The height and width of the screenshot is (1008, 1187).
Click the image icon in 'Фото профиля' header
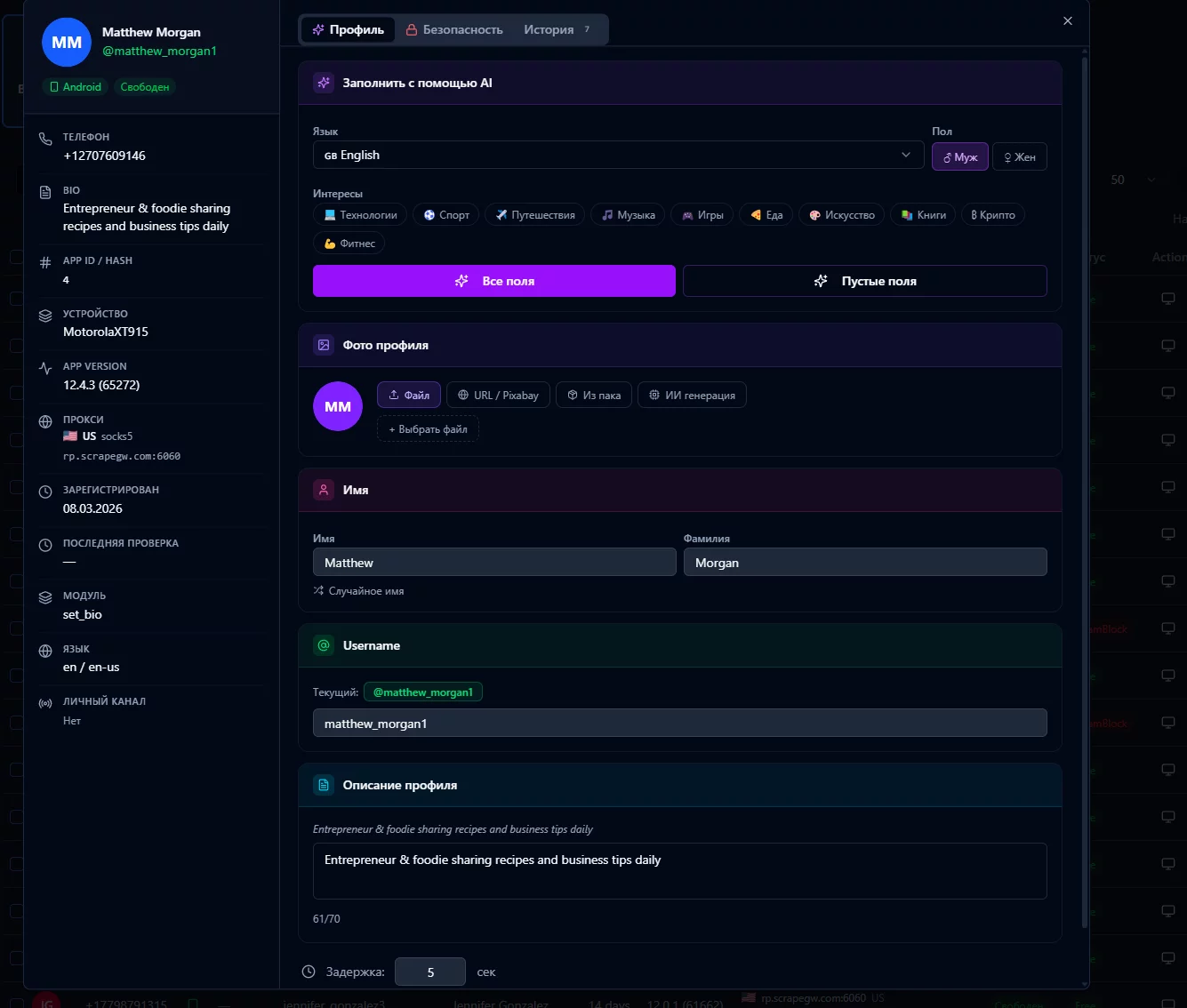click(x=324, y=345)
